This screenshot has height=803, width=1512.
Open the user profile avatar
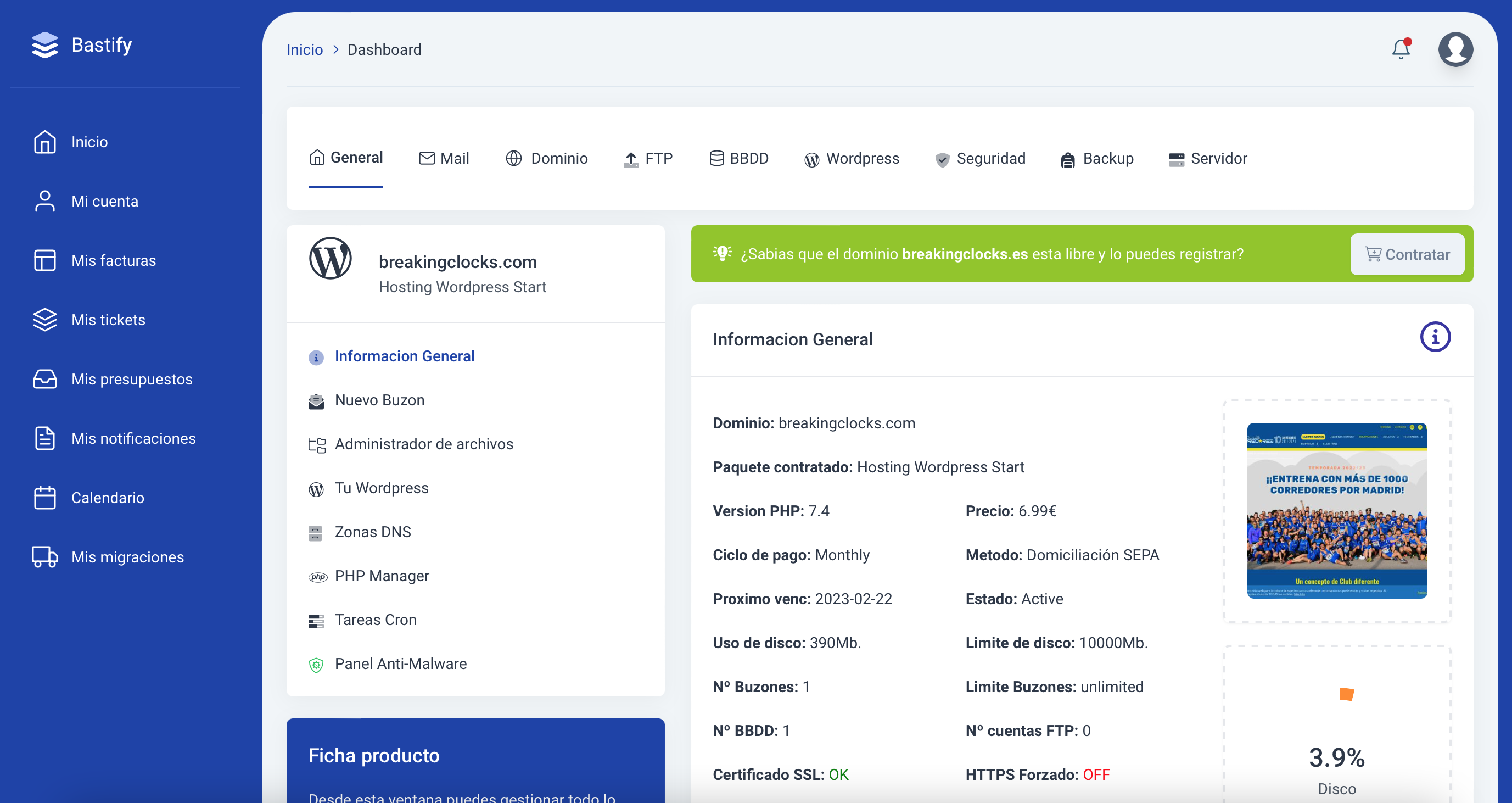(x=1455, y=49)
